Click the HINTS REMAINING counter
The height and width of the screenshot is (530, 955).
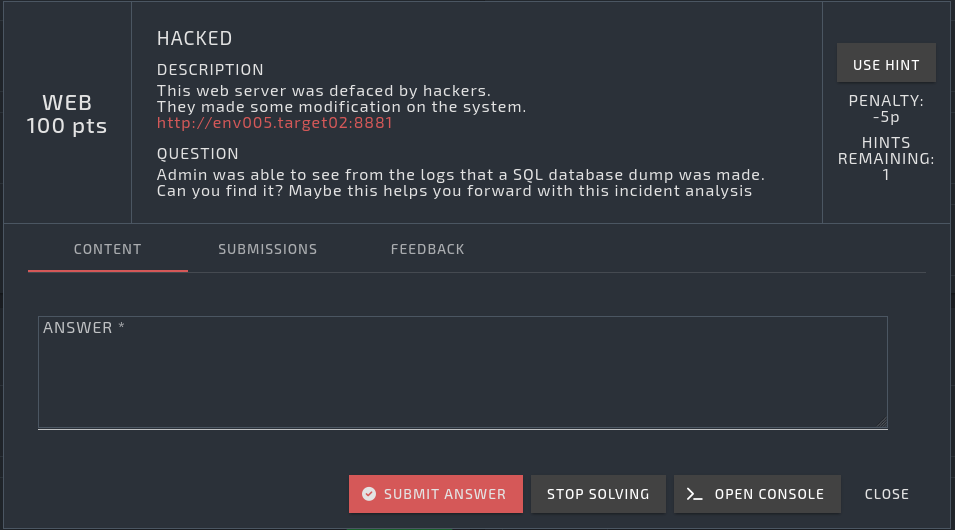coord(886,159)
